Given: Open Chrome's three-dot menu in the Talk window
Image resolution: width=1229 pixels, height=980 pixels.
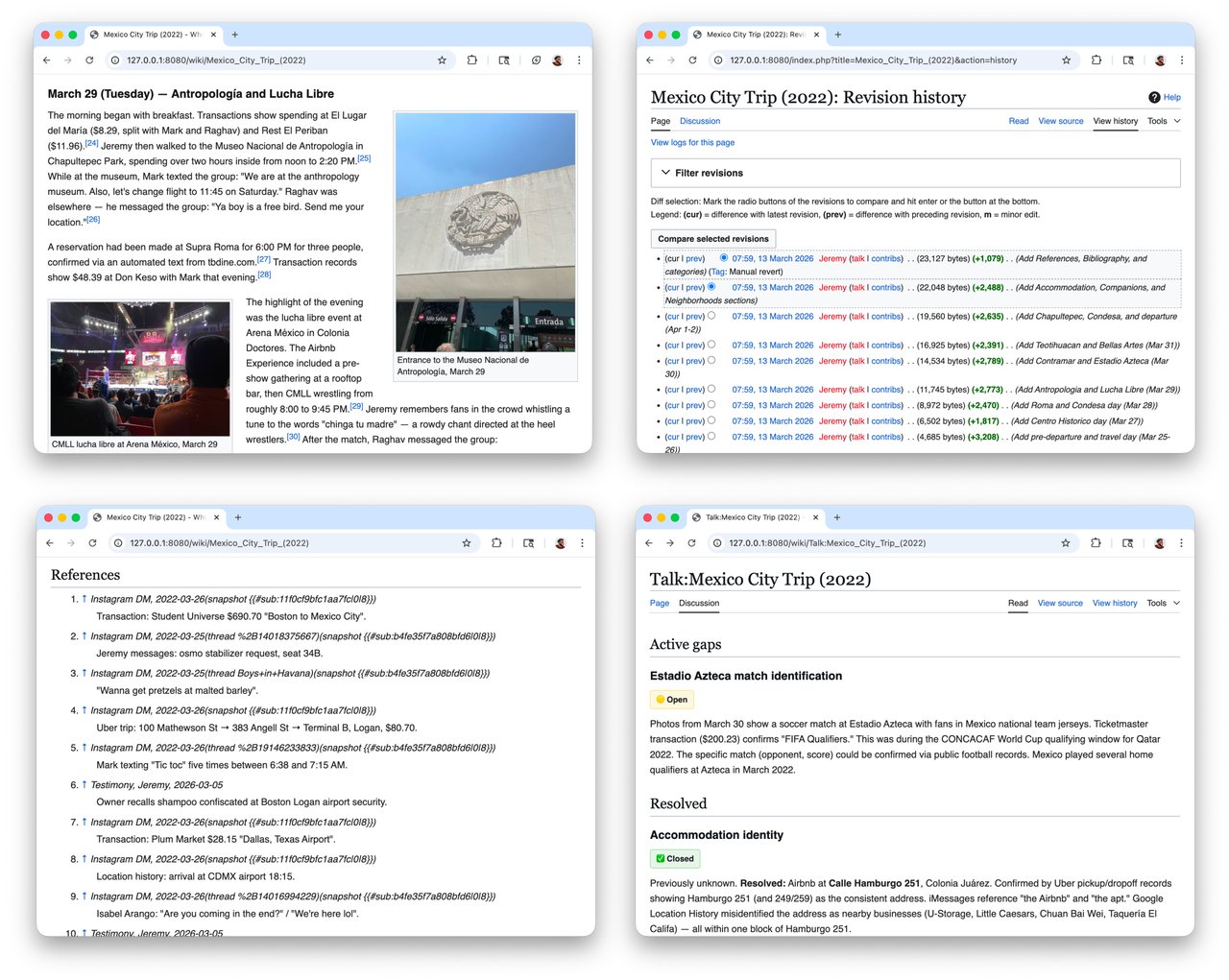Looking at the screenshot, I should pyautogui.click(x=1182, y=542).
